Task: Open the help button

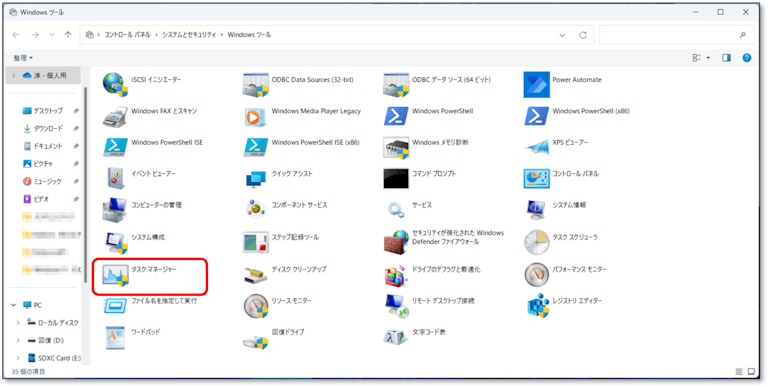Action: click(x=746, y=58)
